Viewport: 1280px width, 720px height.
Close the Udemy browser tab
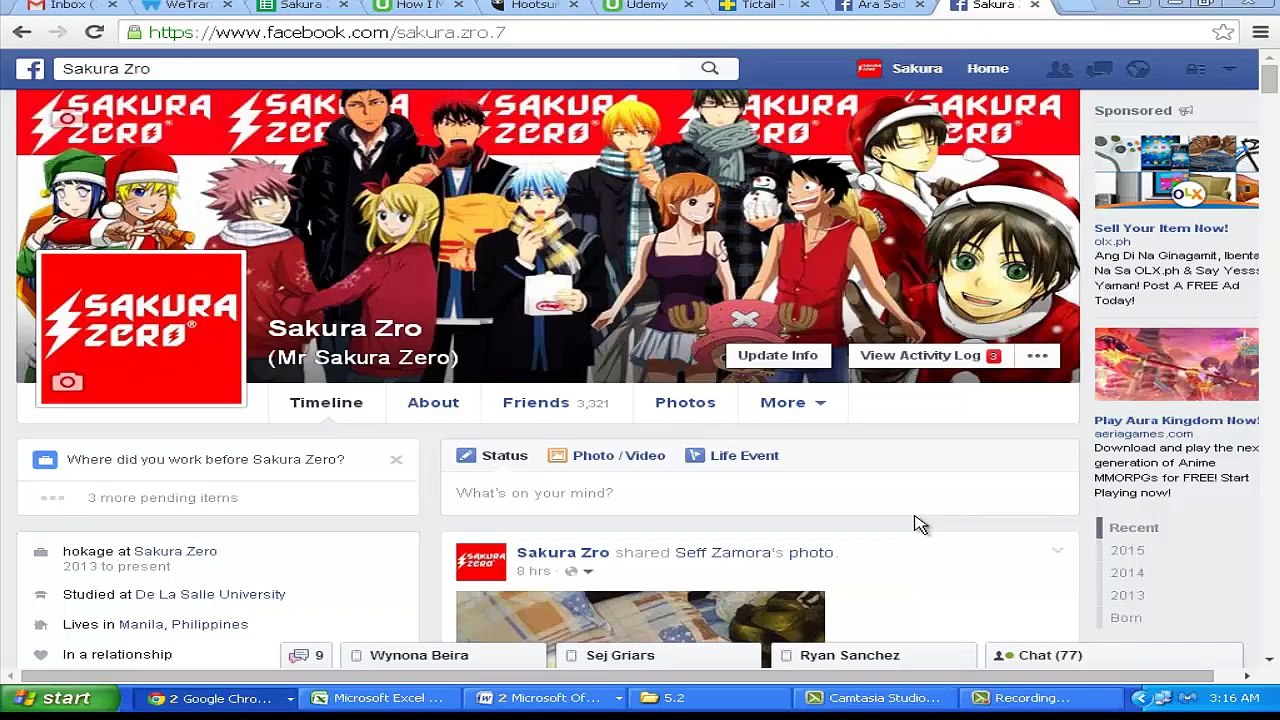coord(688,5)
